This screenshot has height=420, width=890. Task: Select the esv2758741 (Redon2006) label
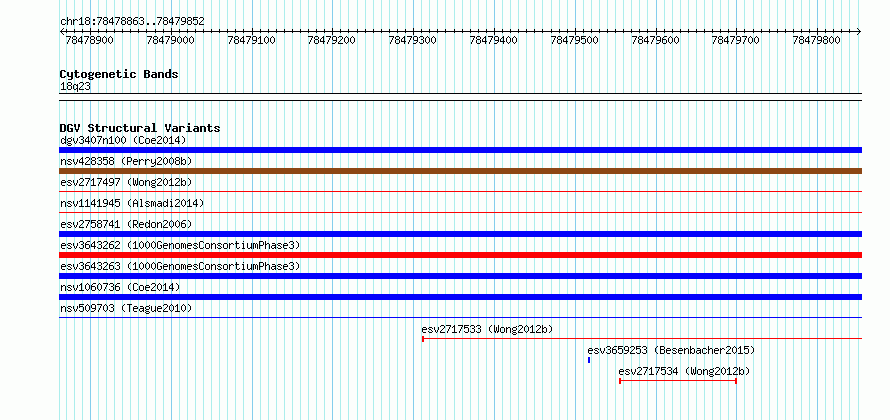coord(126,224)
